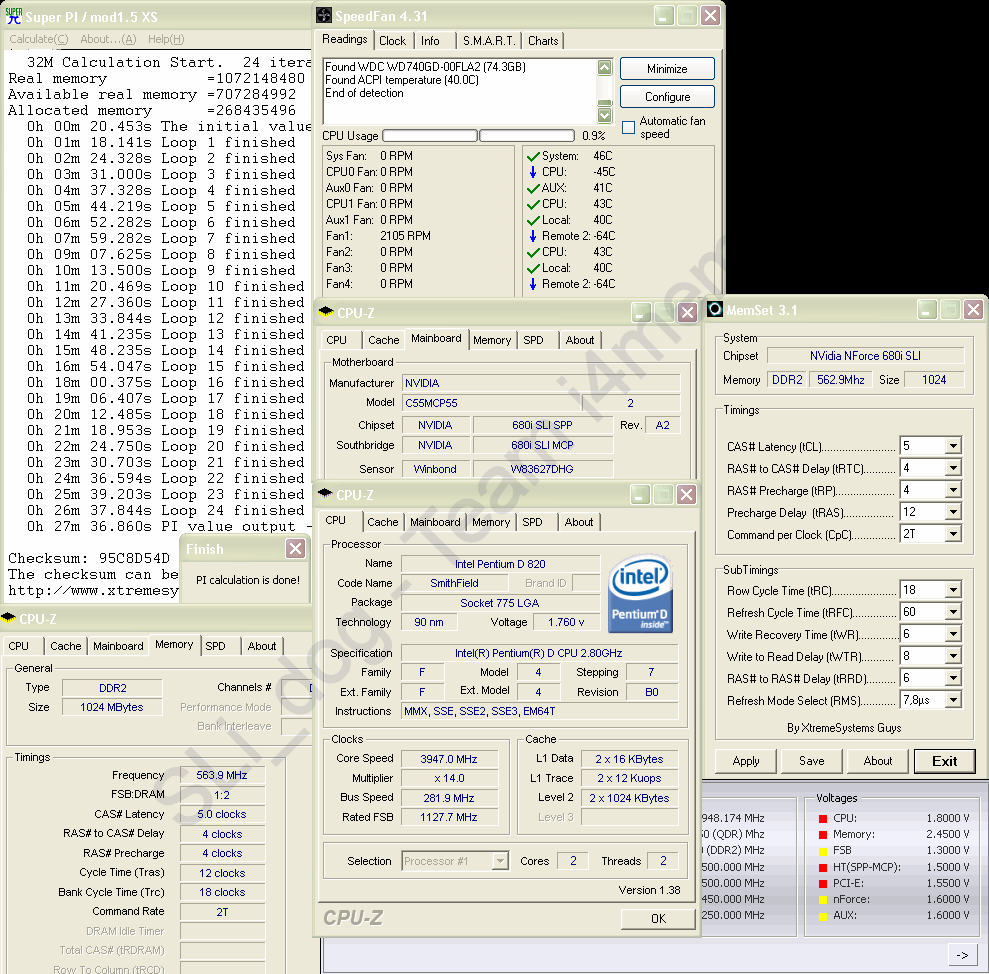Viewport: 989px width, 974px height.
Task: Open the Write Recovery Time (tWR) dropdown
Action: pos(953,634)
